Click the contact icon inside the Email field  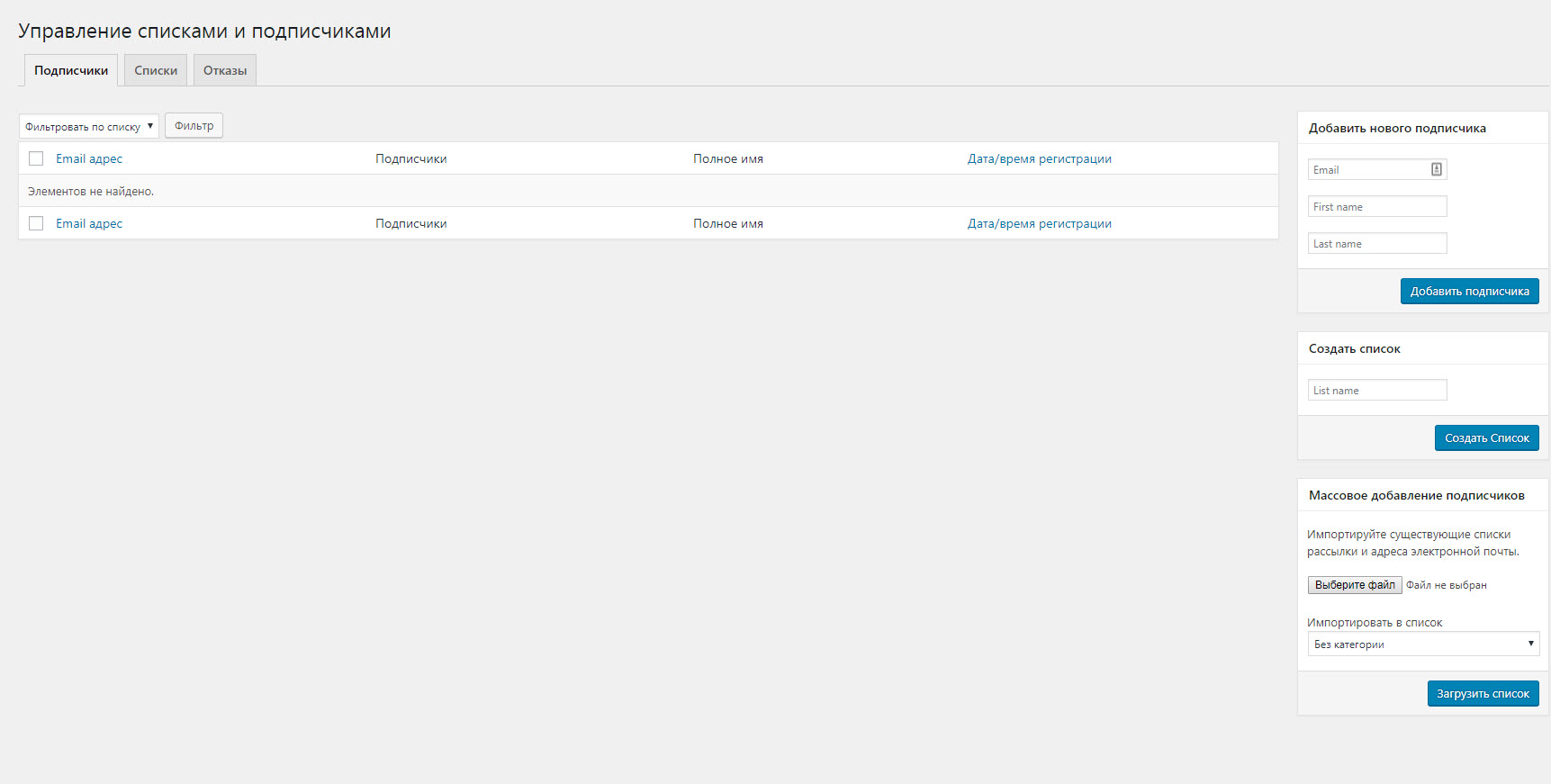[1437, 169]
